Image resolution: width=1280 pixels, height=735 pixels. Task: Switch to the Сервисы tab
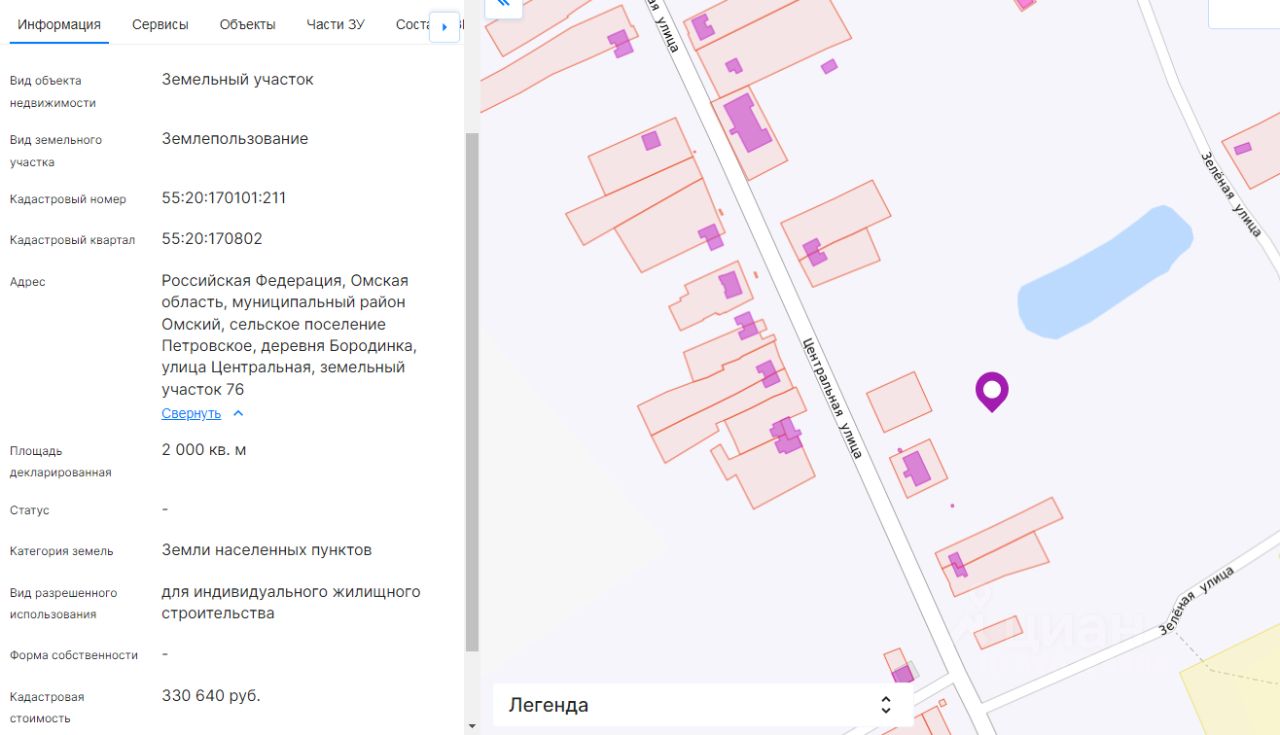pos(160,25)
